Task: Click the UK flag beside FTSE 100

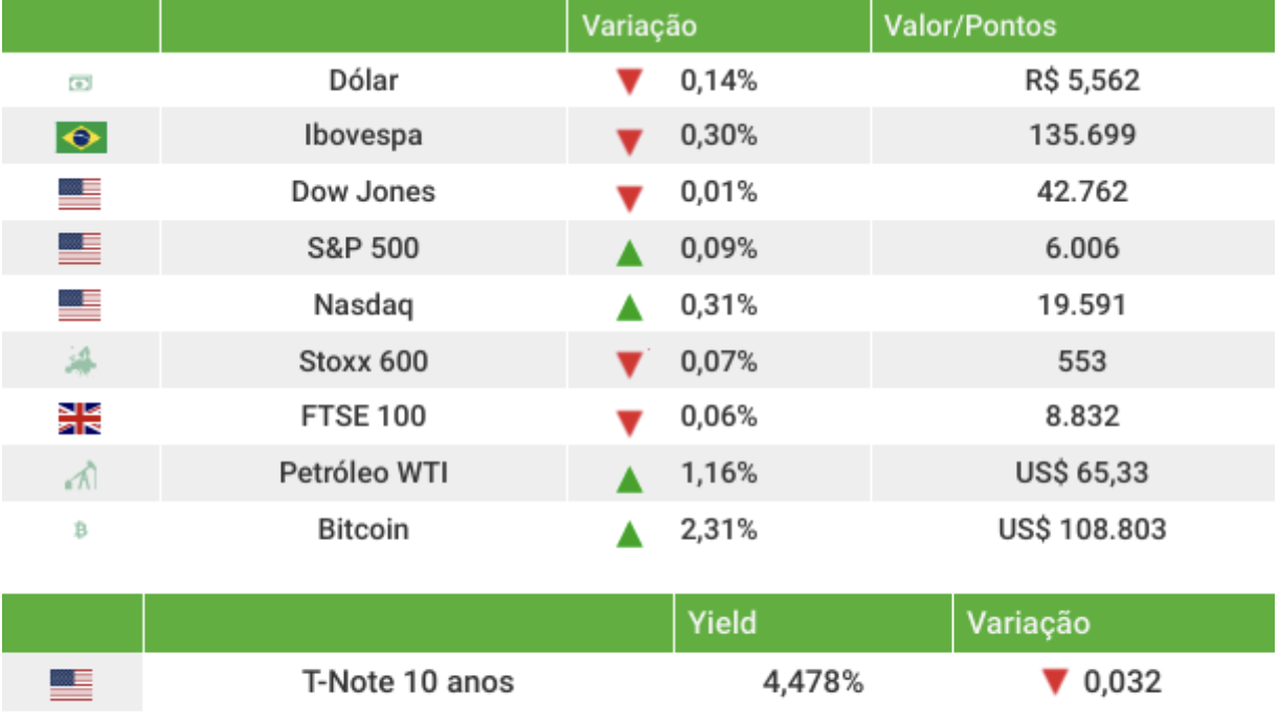Action: click(80, 418)
